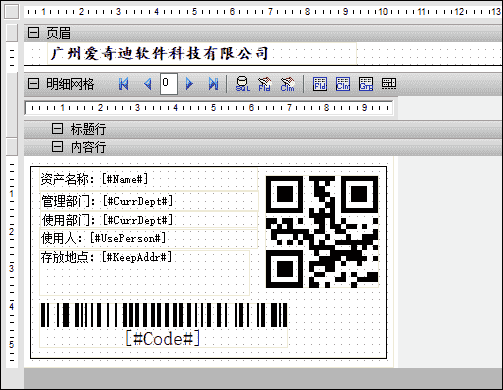Select the QR code image element

point(322,232)
